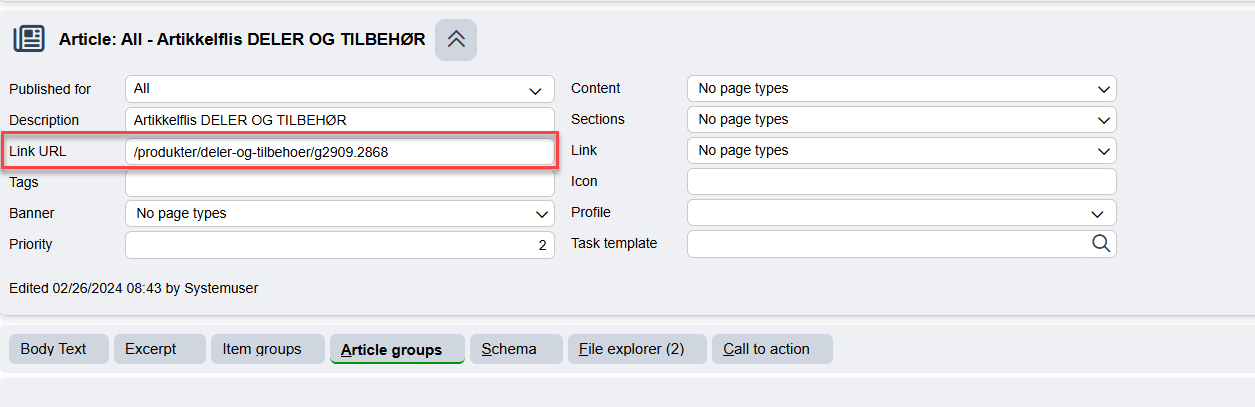The width and height of the screenshot is (1255, 407).
Task: Focus the Description text field
Action: click(340, 120)
